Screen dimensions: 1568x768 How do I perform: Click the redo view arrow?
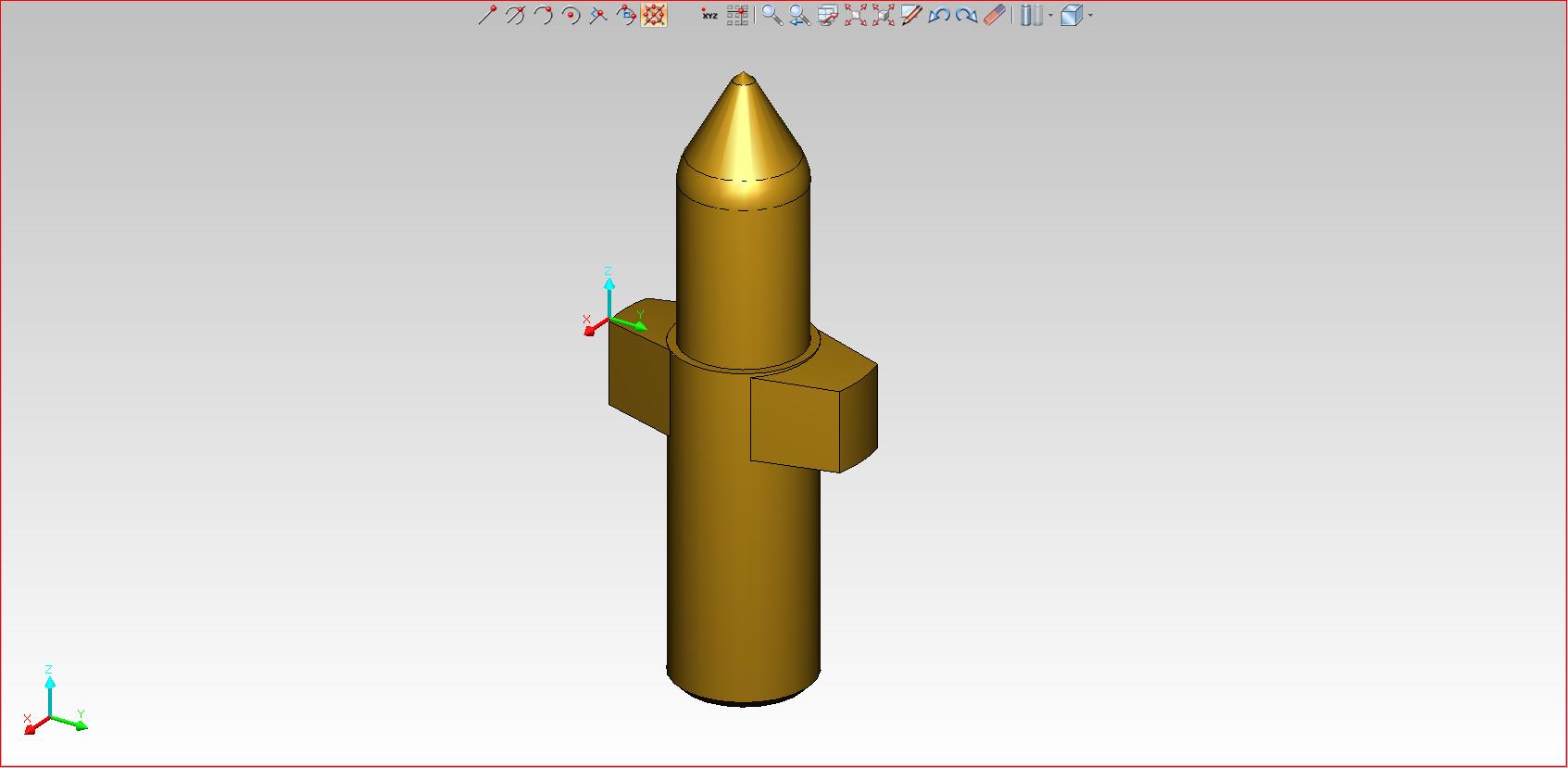(x=966, y=15)
